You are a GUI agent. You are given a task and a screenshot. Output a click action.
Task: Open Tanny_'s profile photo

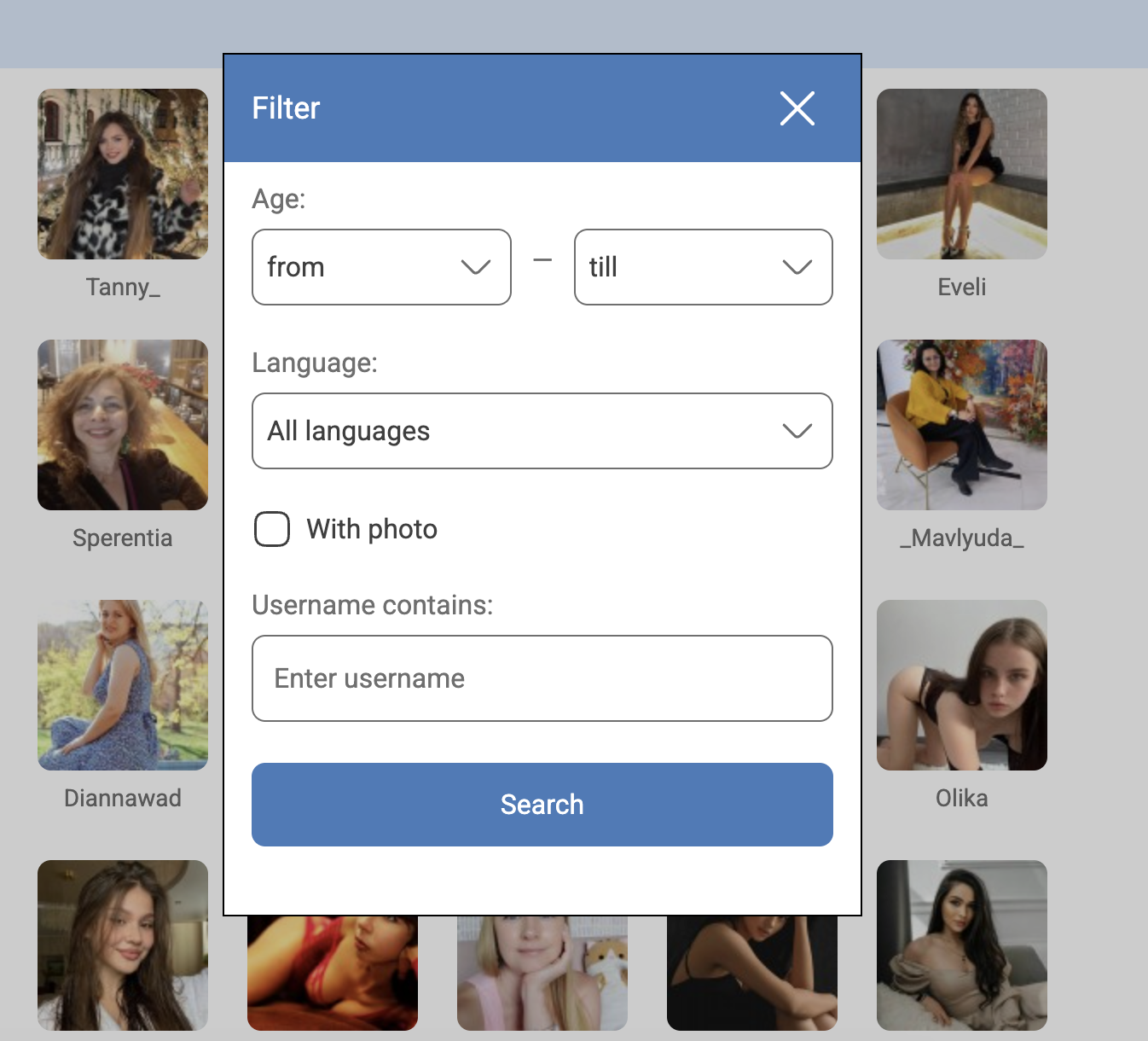click(122, 174)
